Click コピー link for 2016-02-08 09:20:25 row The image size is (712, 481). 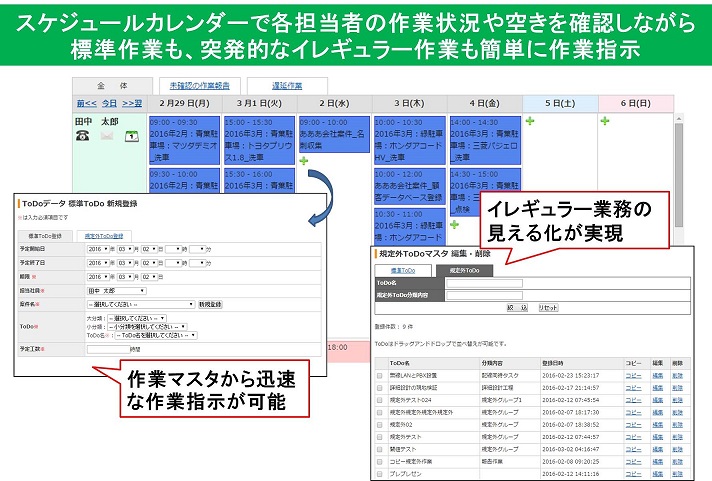633,461
